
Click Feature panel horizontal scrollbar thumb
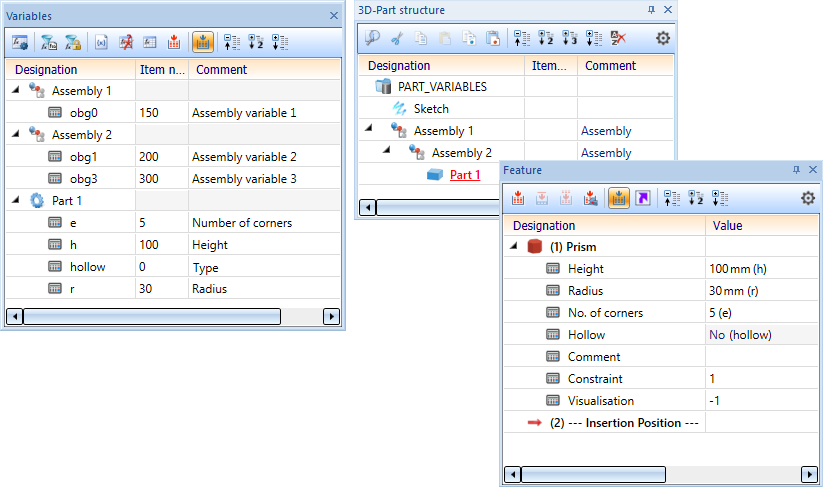[593, 474]
